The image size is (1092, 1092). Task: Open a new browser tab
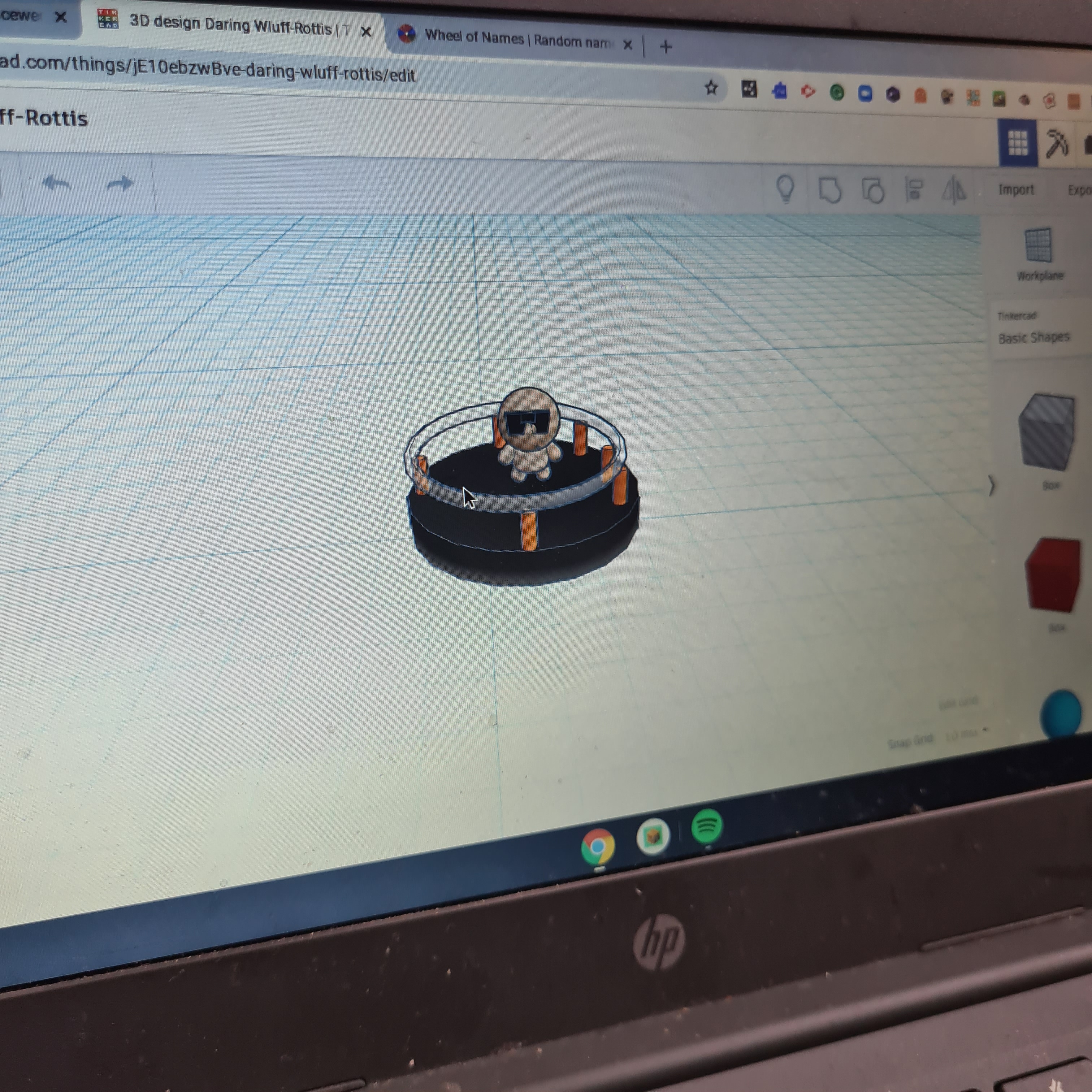click(665, 47)
